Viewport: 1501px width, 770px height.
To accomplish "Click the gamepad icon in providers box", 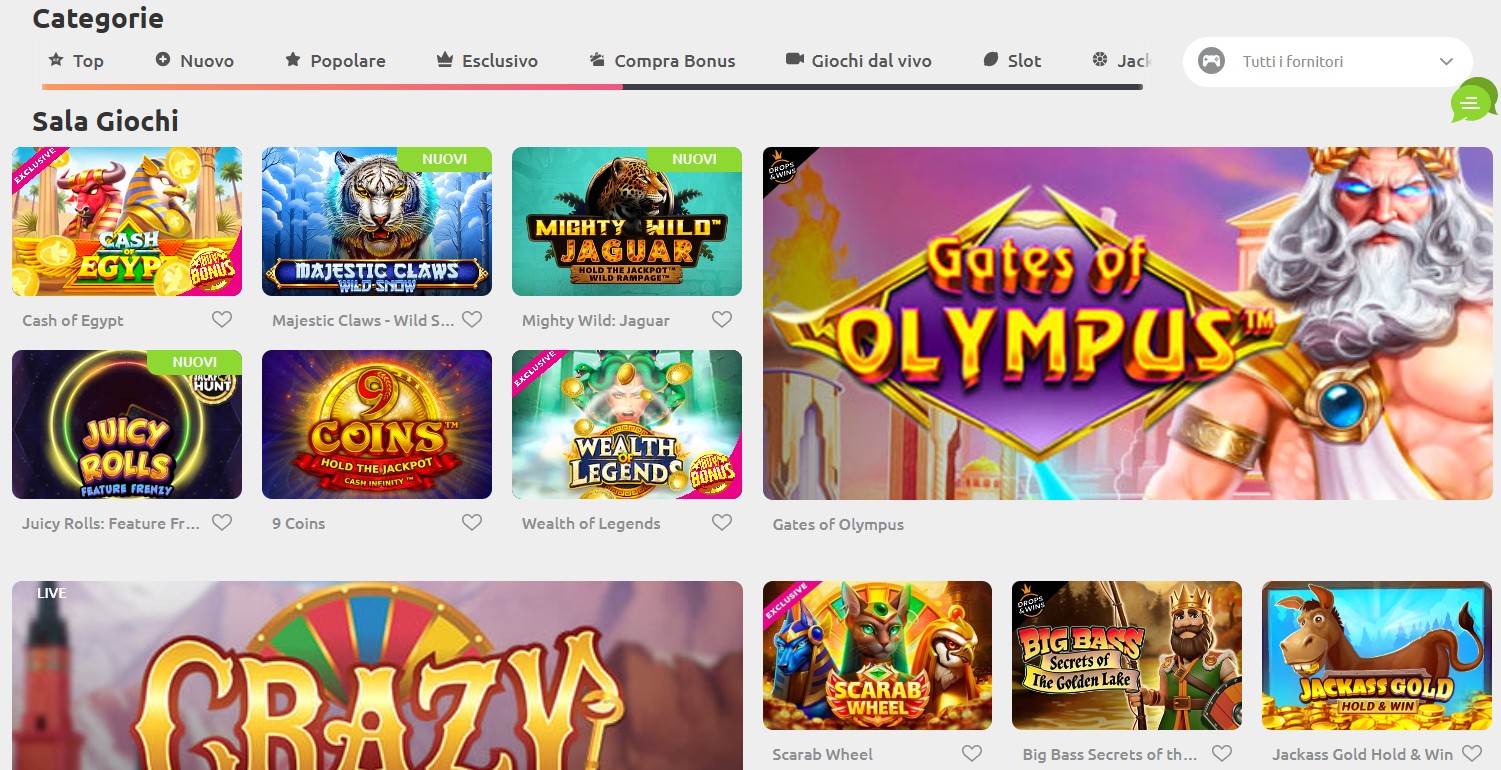I will [1211, 61].
